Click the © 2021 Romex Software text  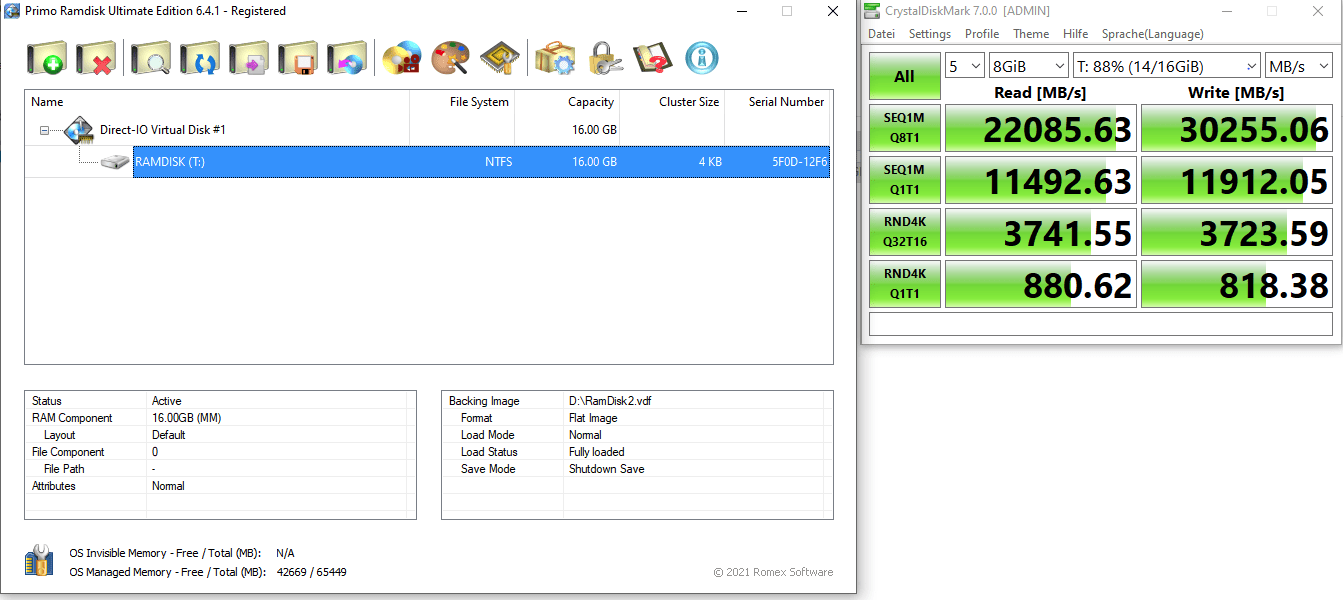click(773, 572)
